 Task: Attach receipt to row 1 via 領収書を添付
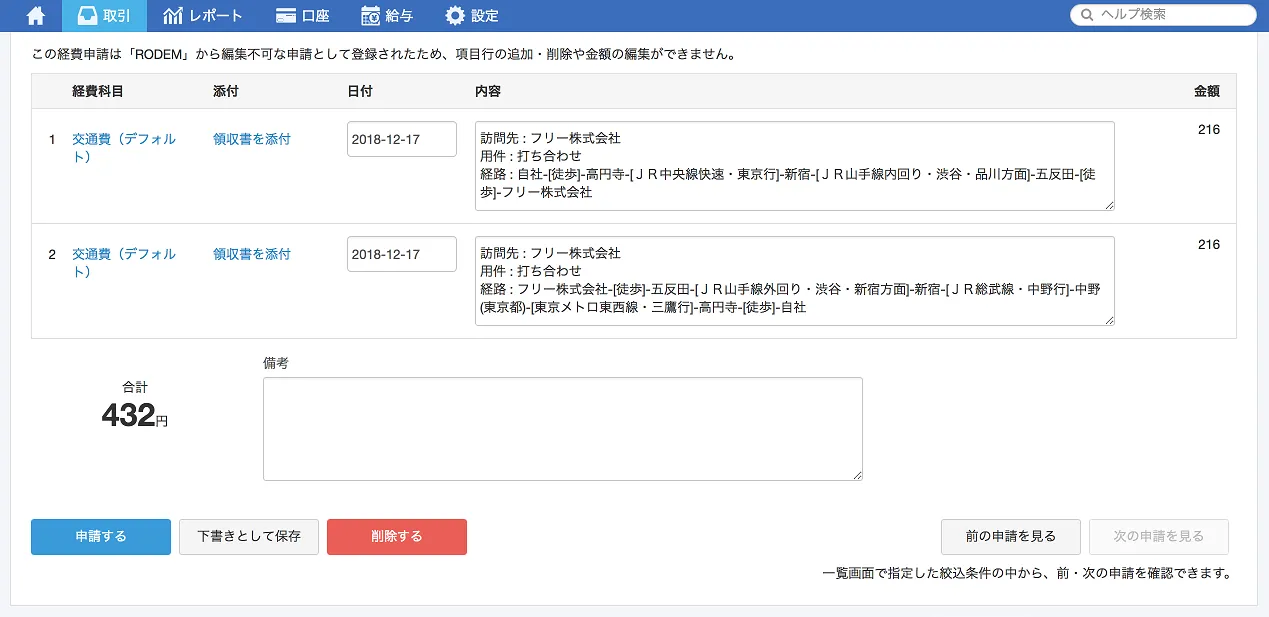tap(252, 140)
